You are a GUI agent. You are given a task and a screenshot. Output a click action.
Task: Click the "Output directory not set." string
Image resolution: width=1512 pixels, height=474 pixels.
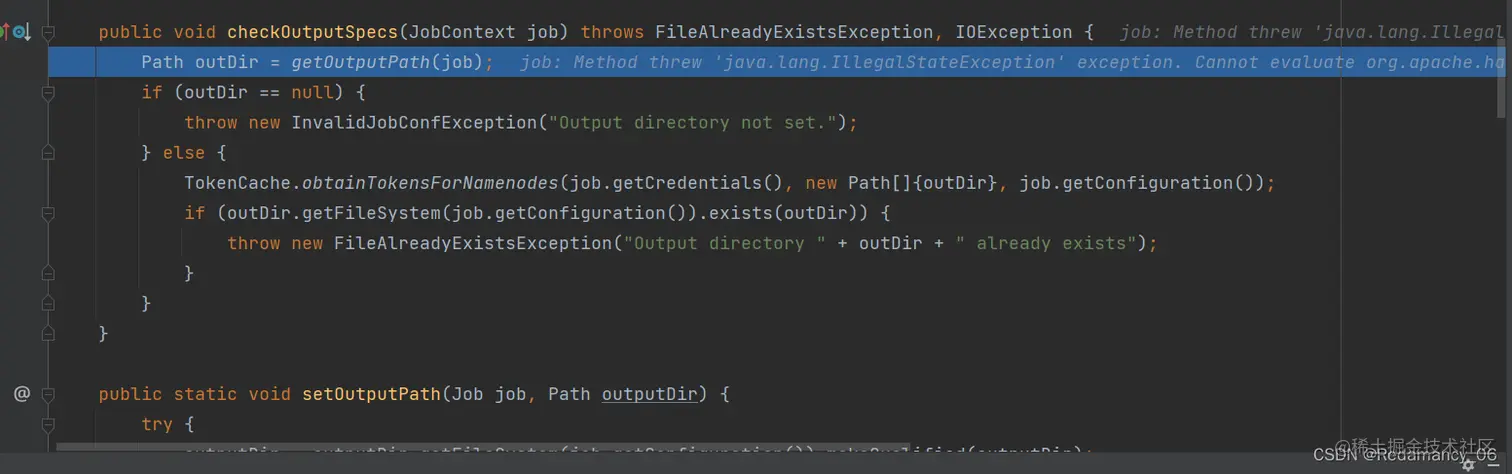point(693,123)
